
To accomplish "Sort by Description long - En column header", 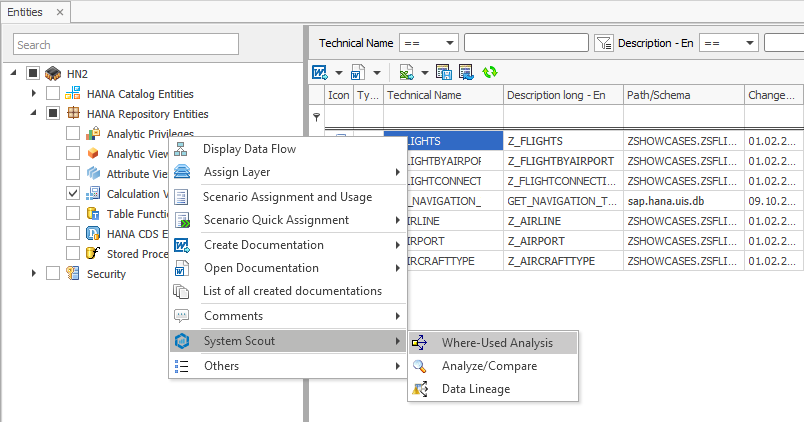I will point(562,95).
